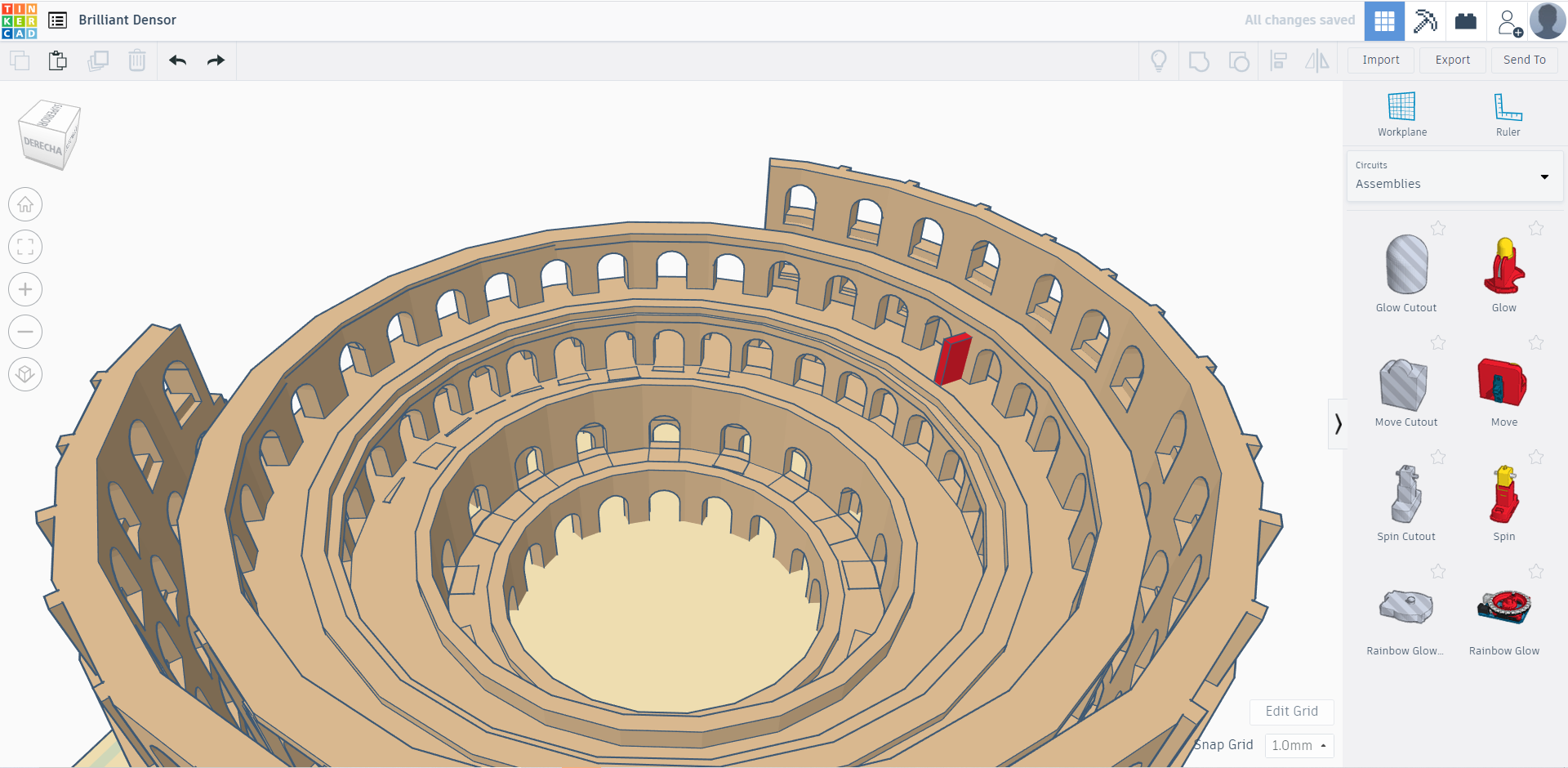Select the red Move shape

click(1503, 382)
